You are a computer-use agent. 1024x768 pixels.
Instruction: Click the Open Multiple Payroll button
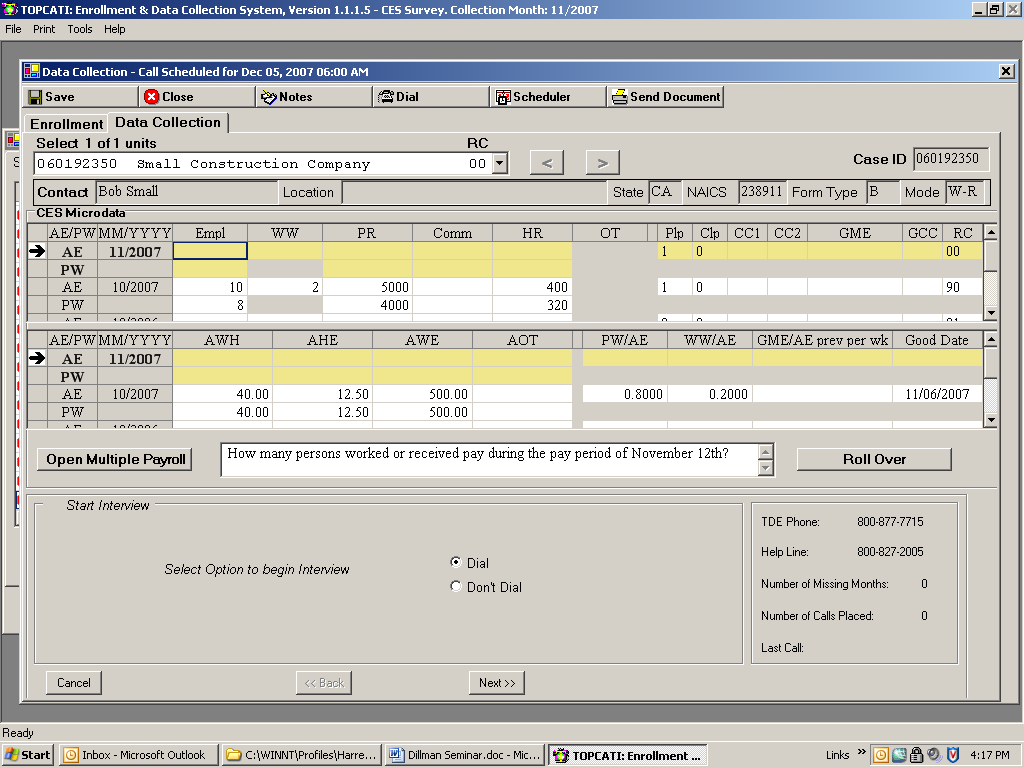pos(116,459)
